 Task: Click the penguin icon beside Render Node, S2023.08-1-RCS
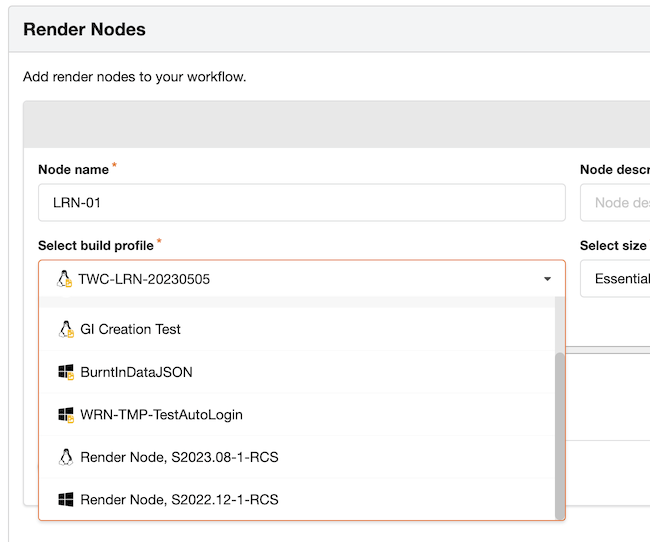[x=65, y=457]
